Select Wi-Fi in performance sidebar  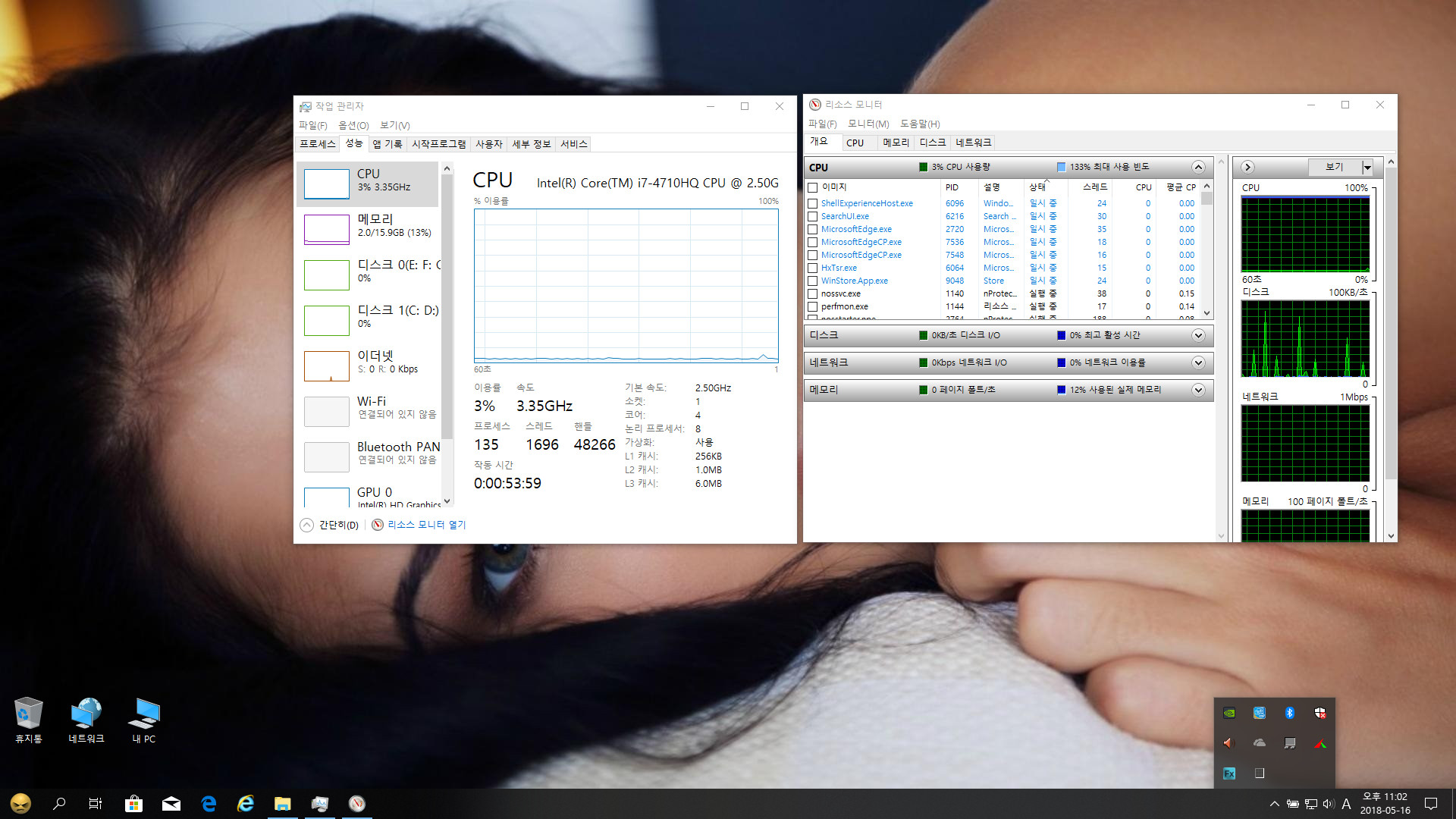368,411
